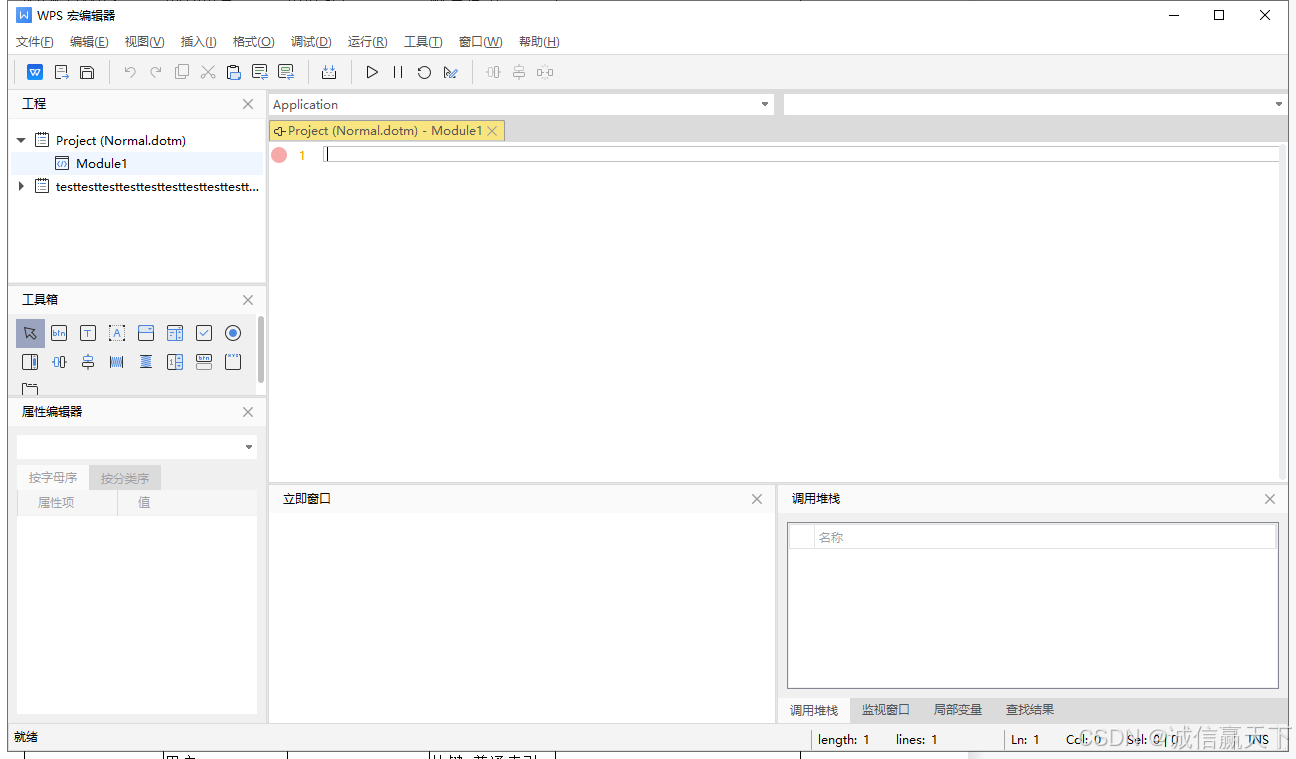1296x759 pixels.
Task: Open the 格式(O) menu
Action: click(253, 42)
